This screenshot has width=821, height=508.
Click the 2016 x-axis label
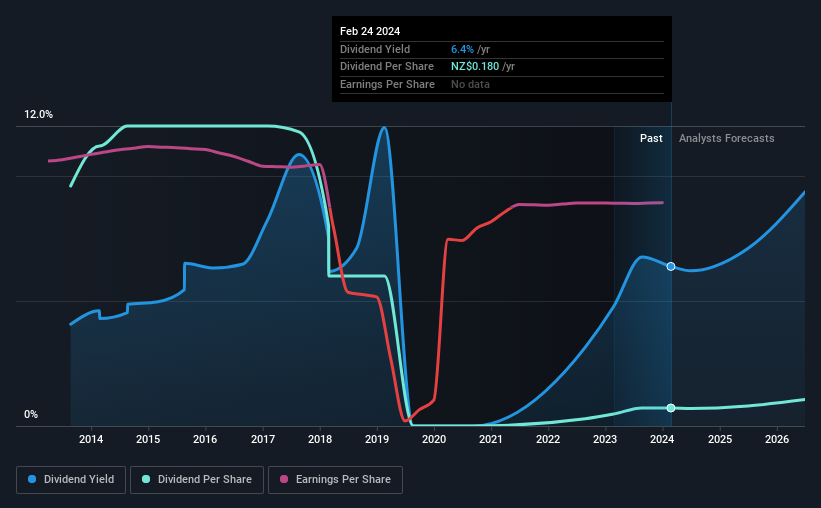pos(205,439)
